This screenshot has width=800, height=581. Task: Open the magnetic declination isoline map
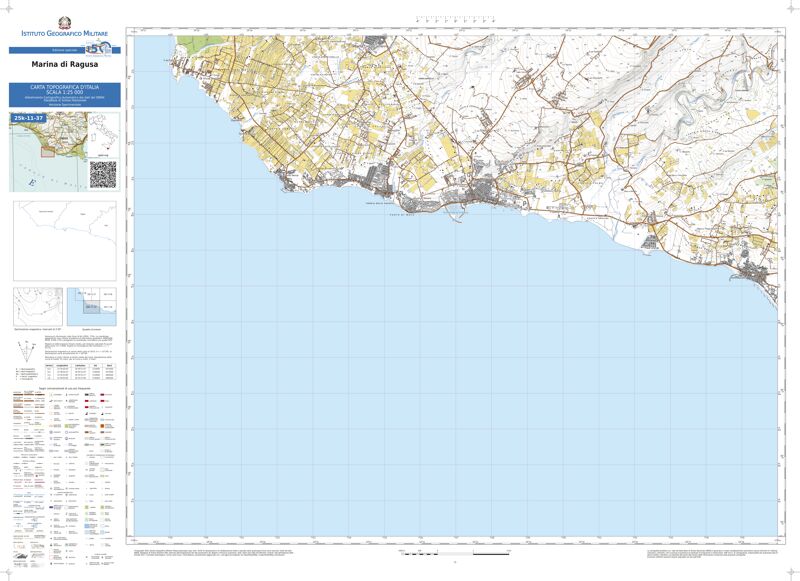point(38,307)
